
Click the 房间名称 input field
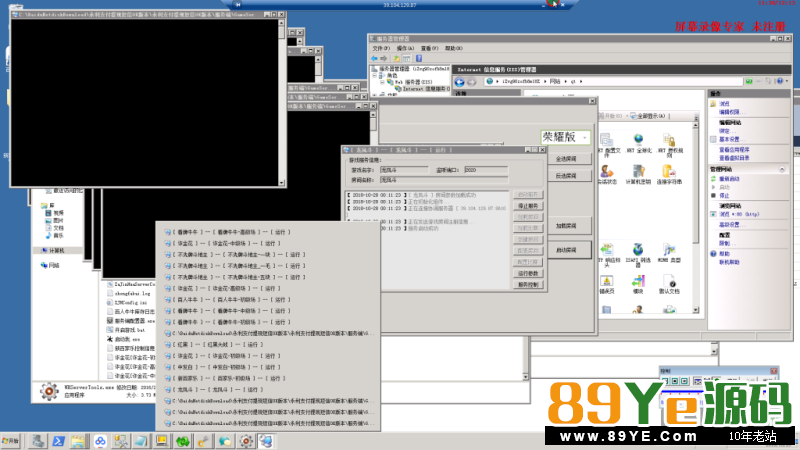click(444, 180)
